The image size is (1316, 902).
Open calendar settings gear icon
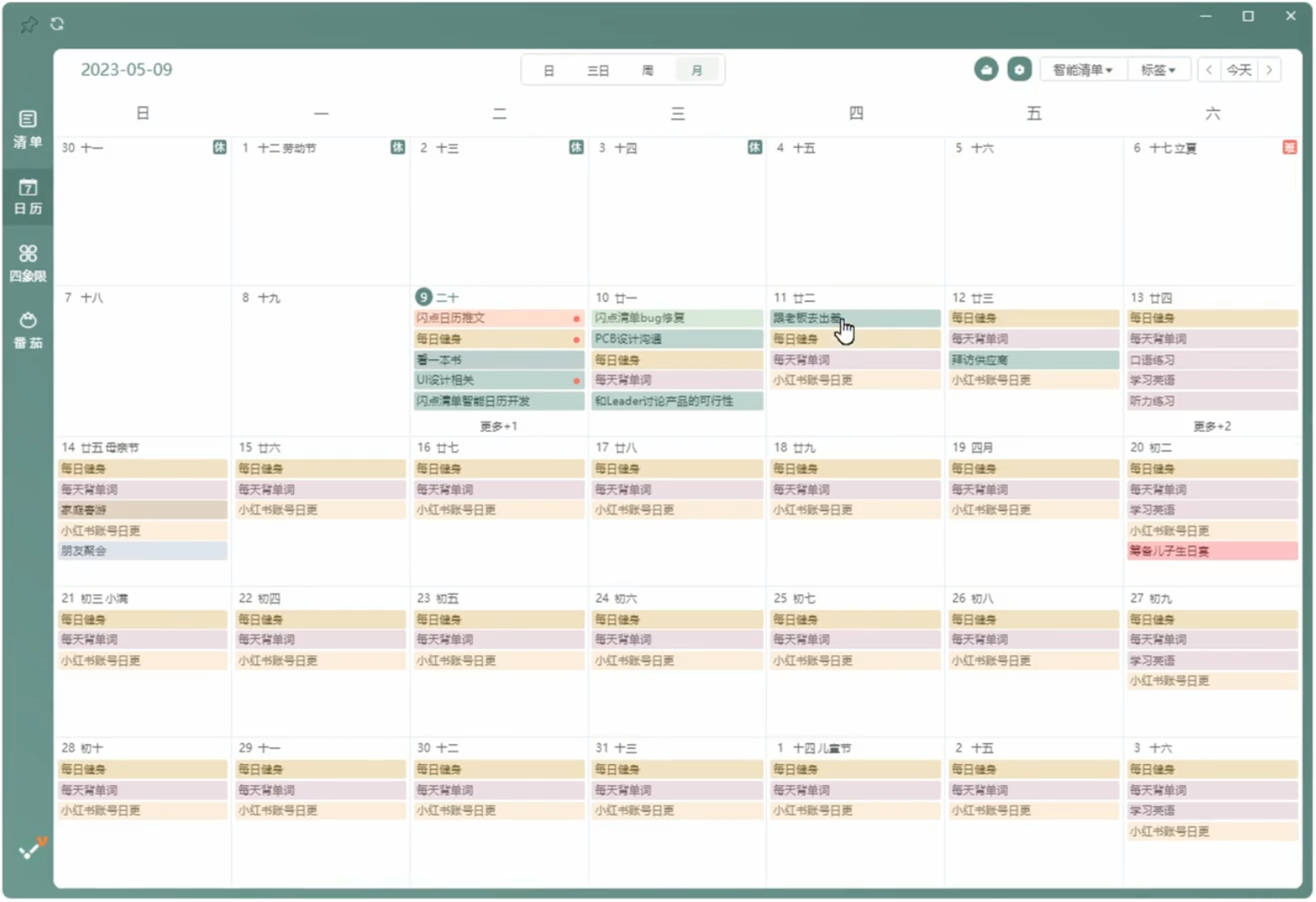point(1019,70)
